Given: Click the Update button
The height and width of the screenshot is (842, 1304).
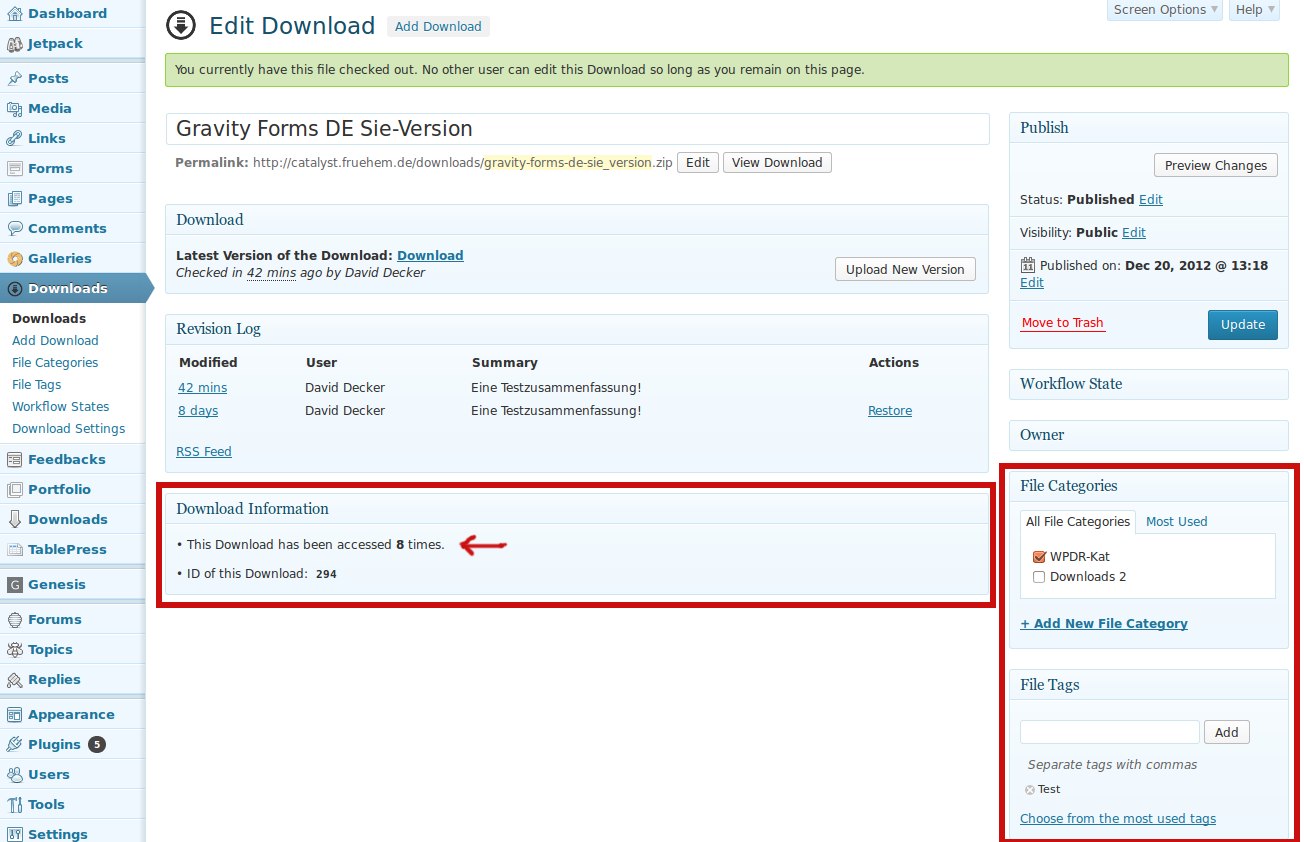Looking at the screenshot, I should pos(1243,325).
